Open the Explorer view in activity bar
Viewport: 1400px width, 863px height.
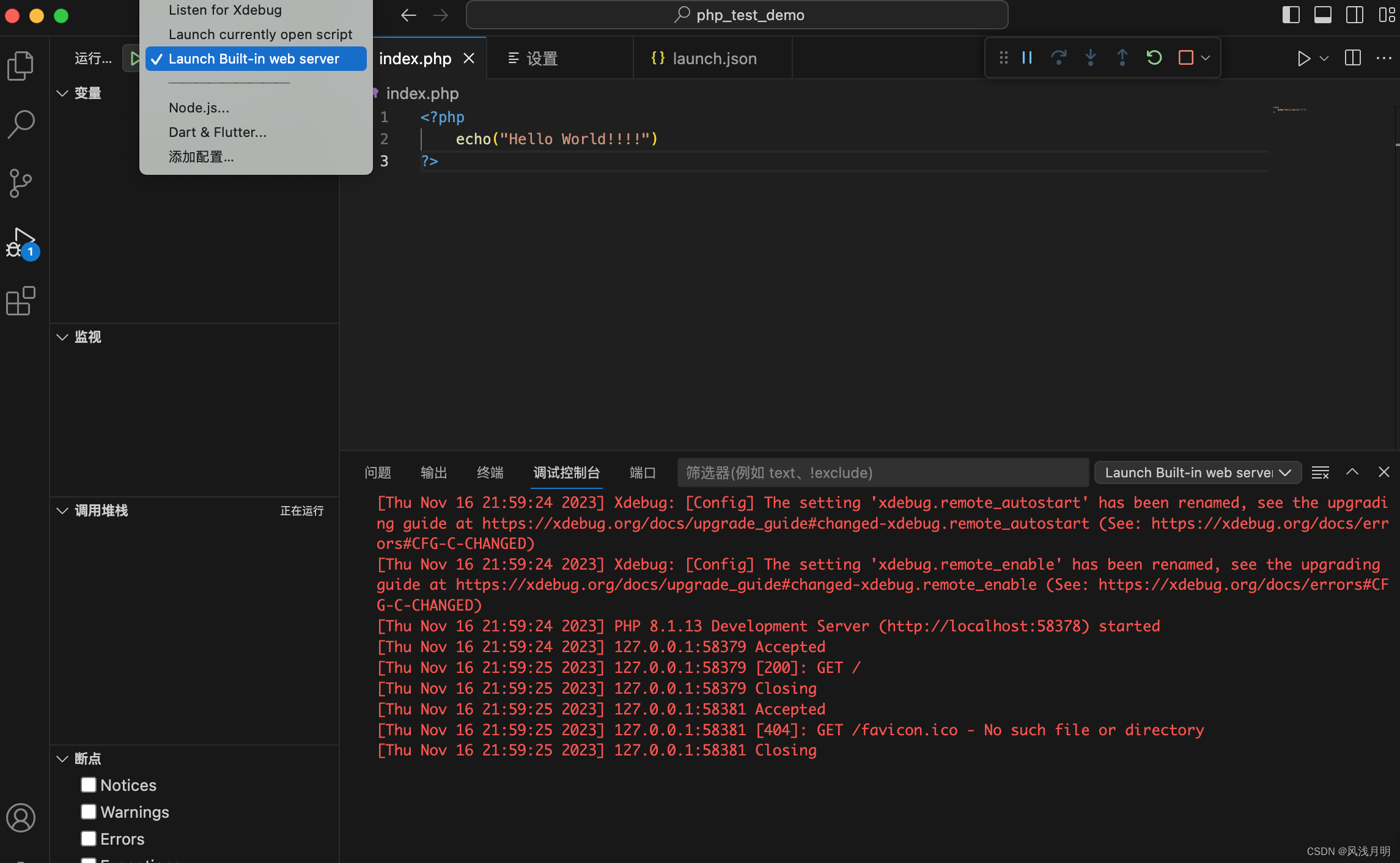point(21,65)
